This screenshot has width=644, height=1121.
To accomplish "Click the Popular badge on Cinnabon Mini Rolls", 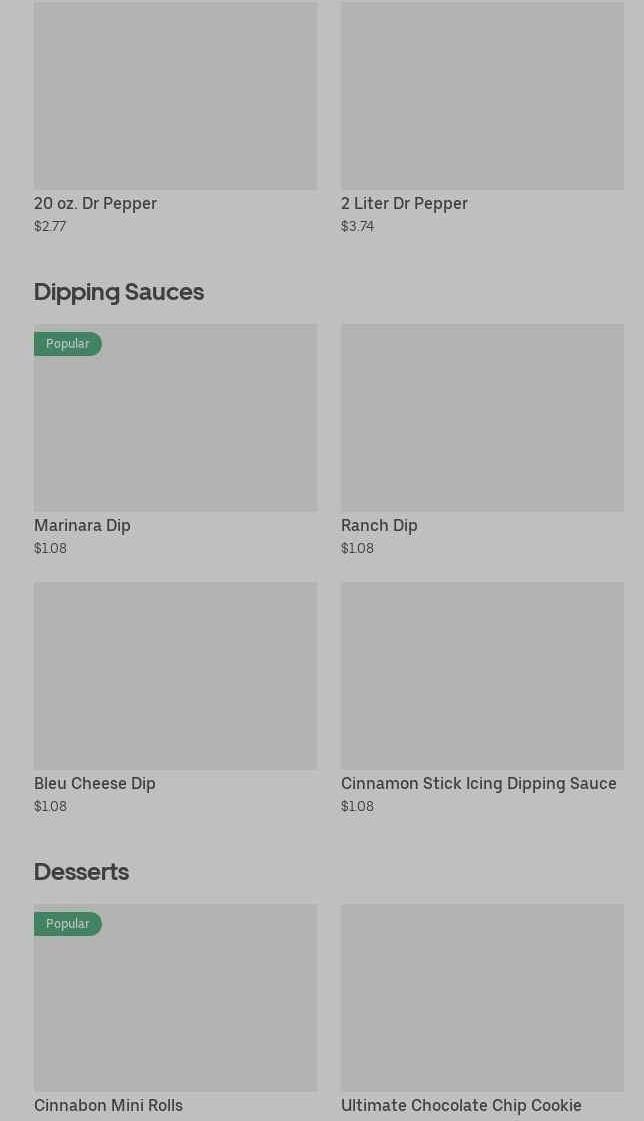I will 67,924.
